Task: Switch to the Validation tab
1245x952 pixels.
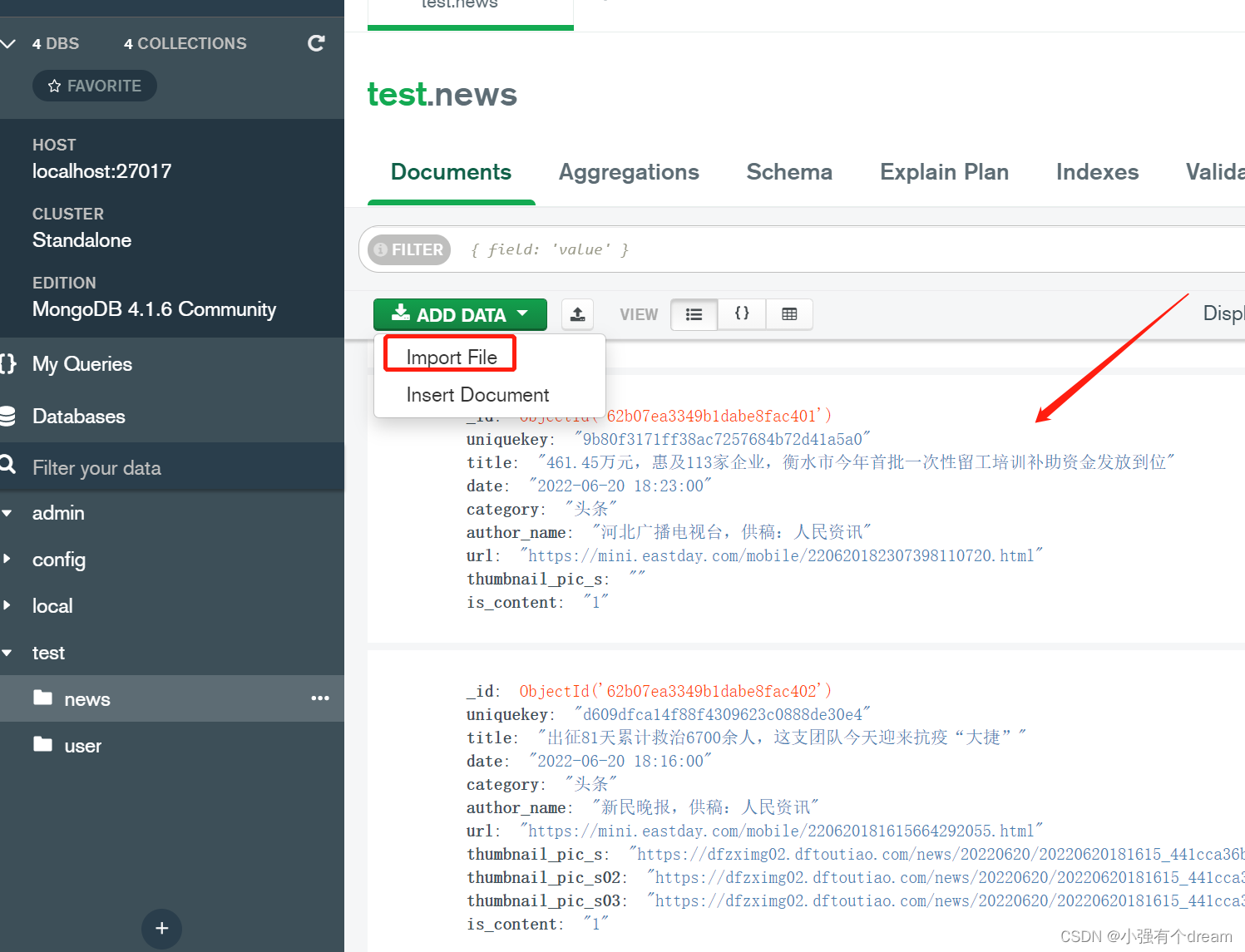Action: click(1215, 172)
